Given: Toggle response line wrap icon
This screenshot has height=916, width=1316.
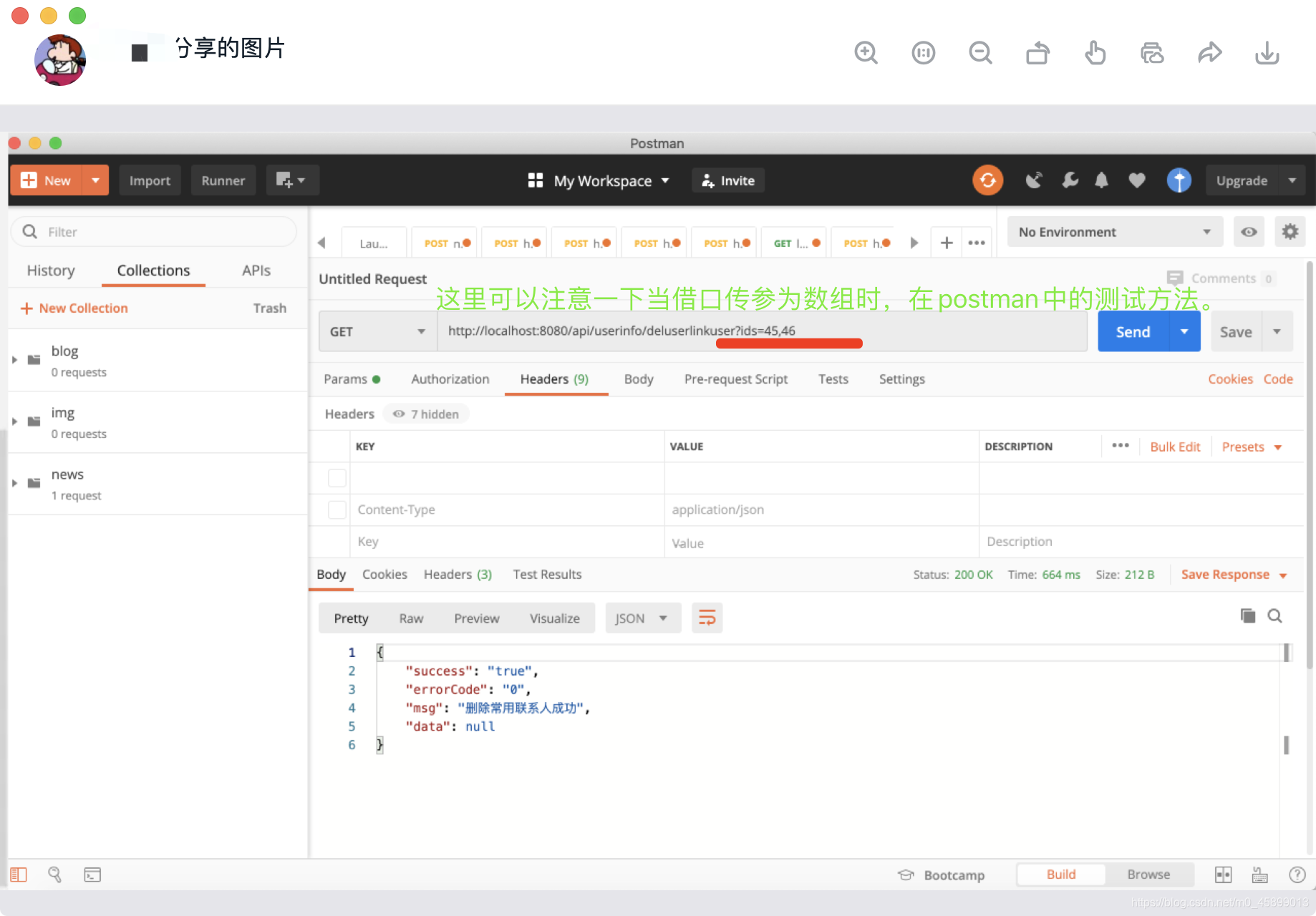Looking at the screenshot, I should (707, 618).
